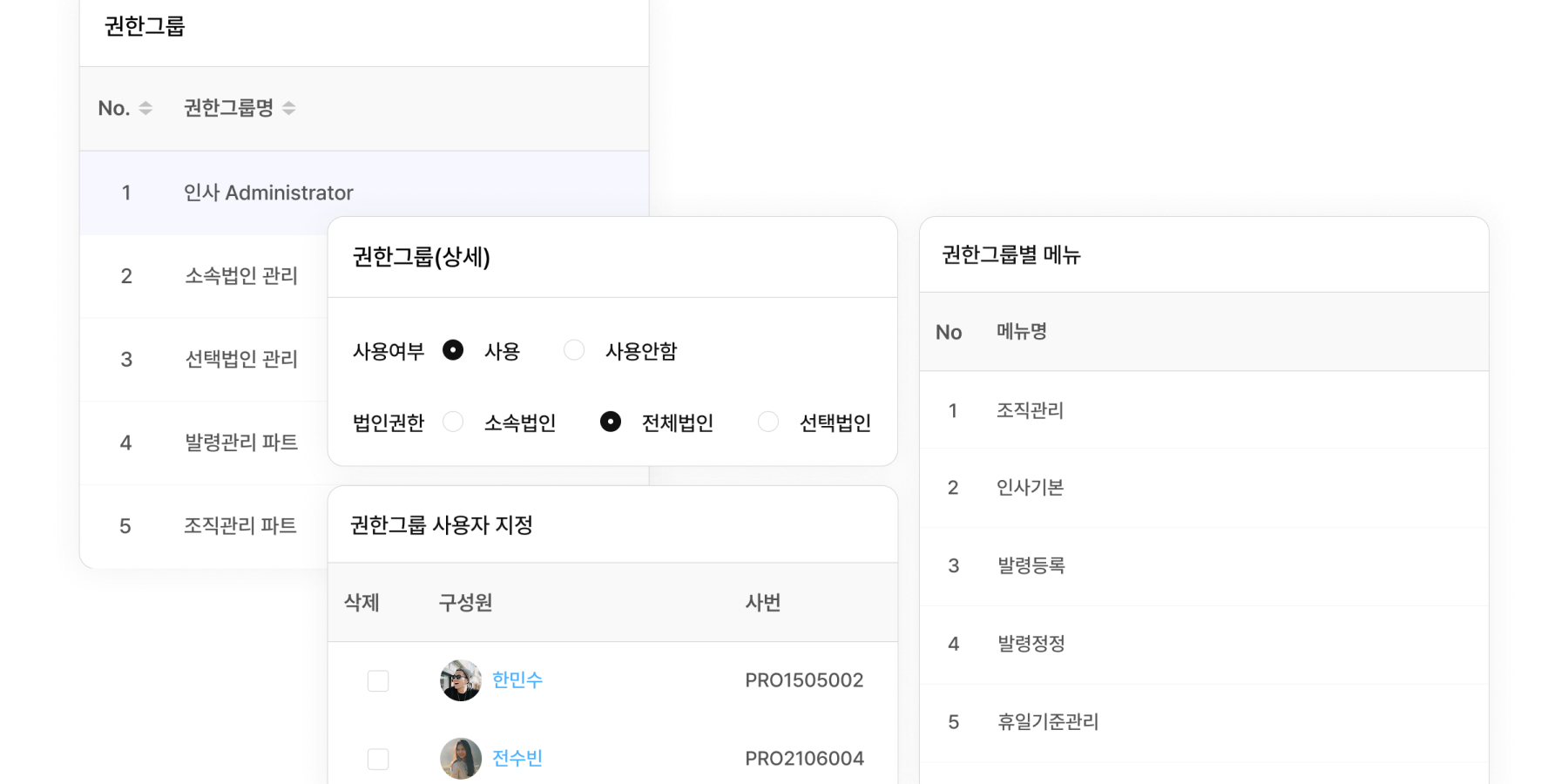Image resolution: width=1568 pixels, height=784 pixels.
Task: Open the 한민수 member link
Action: (x=517, y=680)
